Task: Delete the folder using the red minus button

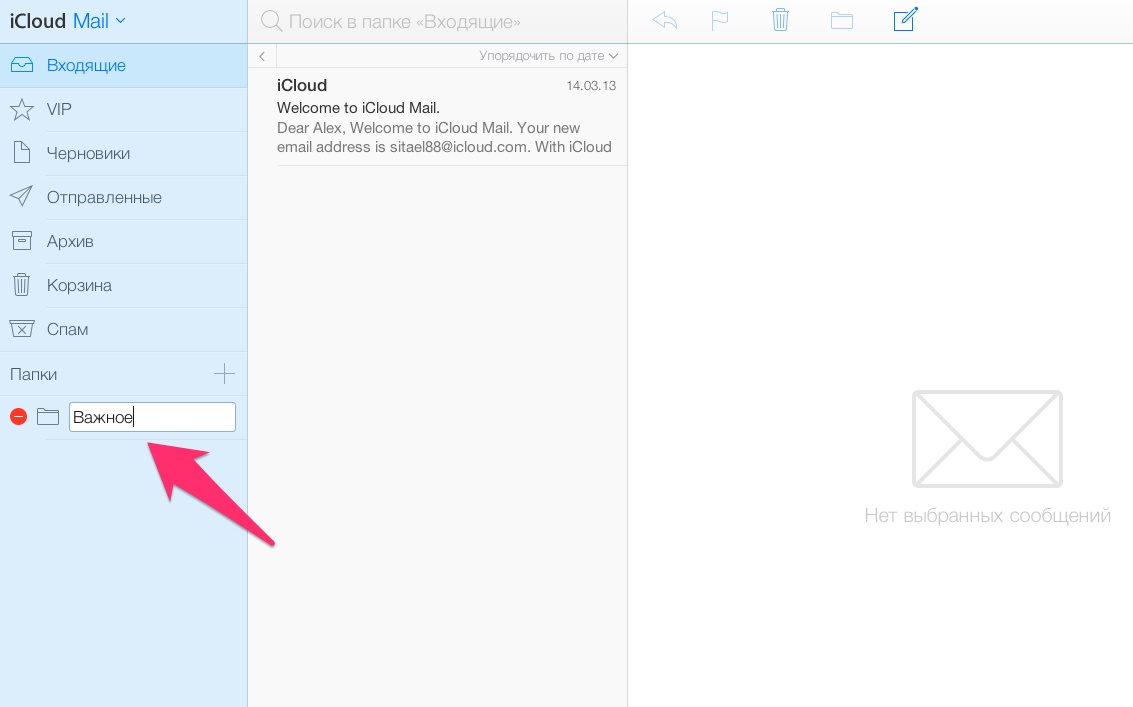Action: (x=19, y=416)
